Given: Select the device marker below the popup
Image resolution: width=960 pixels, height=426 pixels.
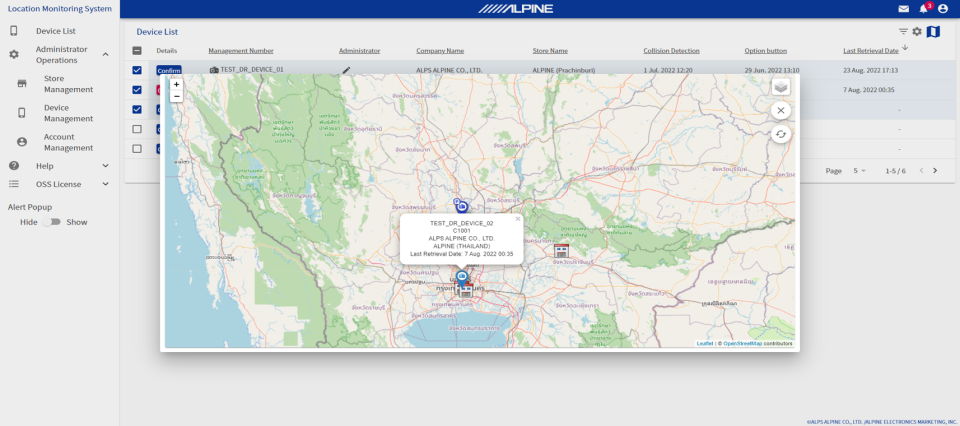Looking at the screenshot, I should (462, 277).
